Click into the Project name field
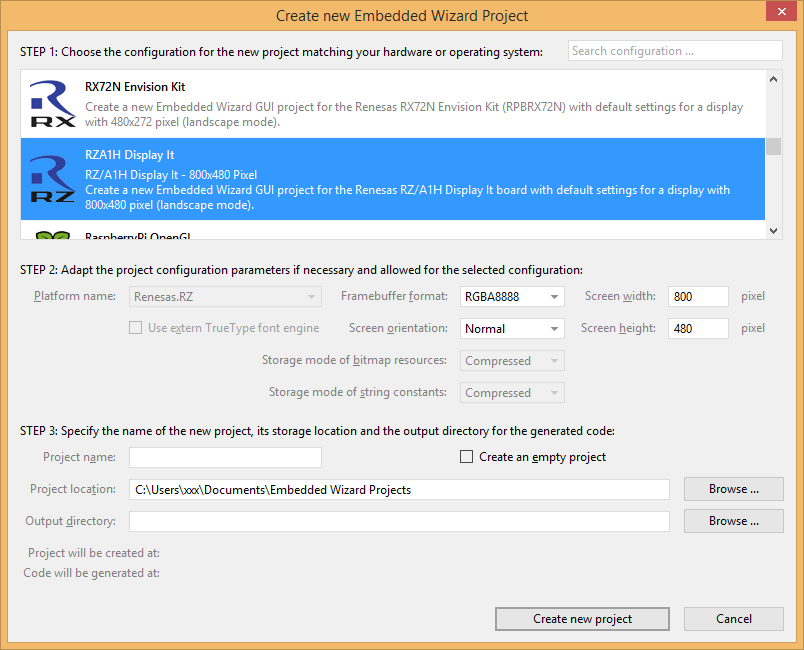 (x=225, y=457)
